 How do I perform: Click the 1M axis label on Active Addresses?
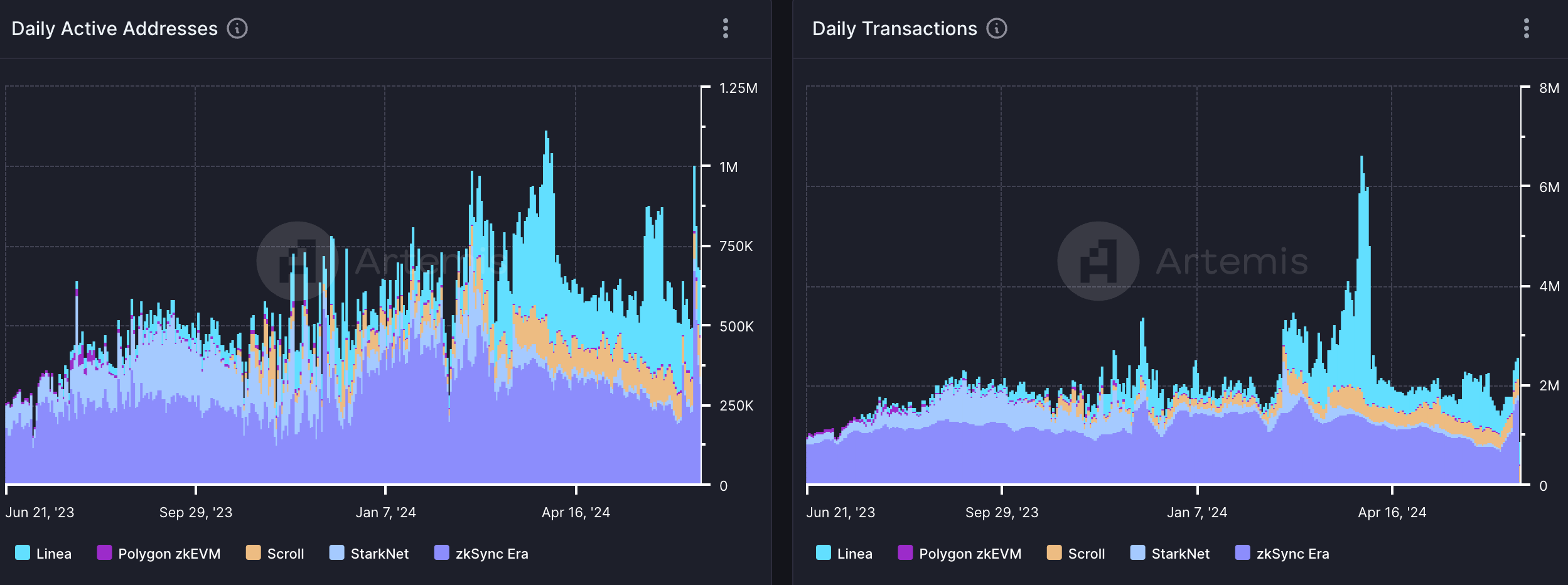pos(728,167)
